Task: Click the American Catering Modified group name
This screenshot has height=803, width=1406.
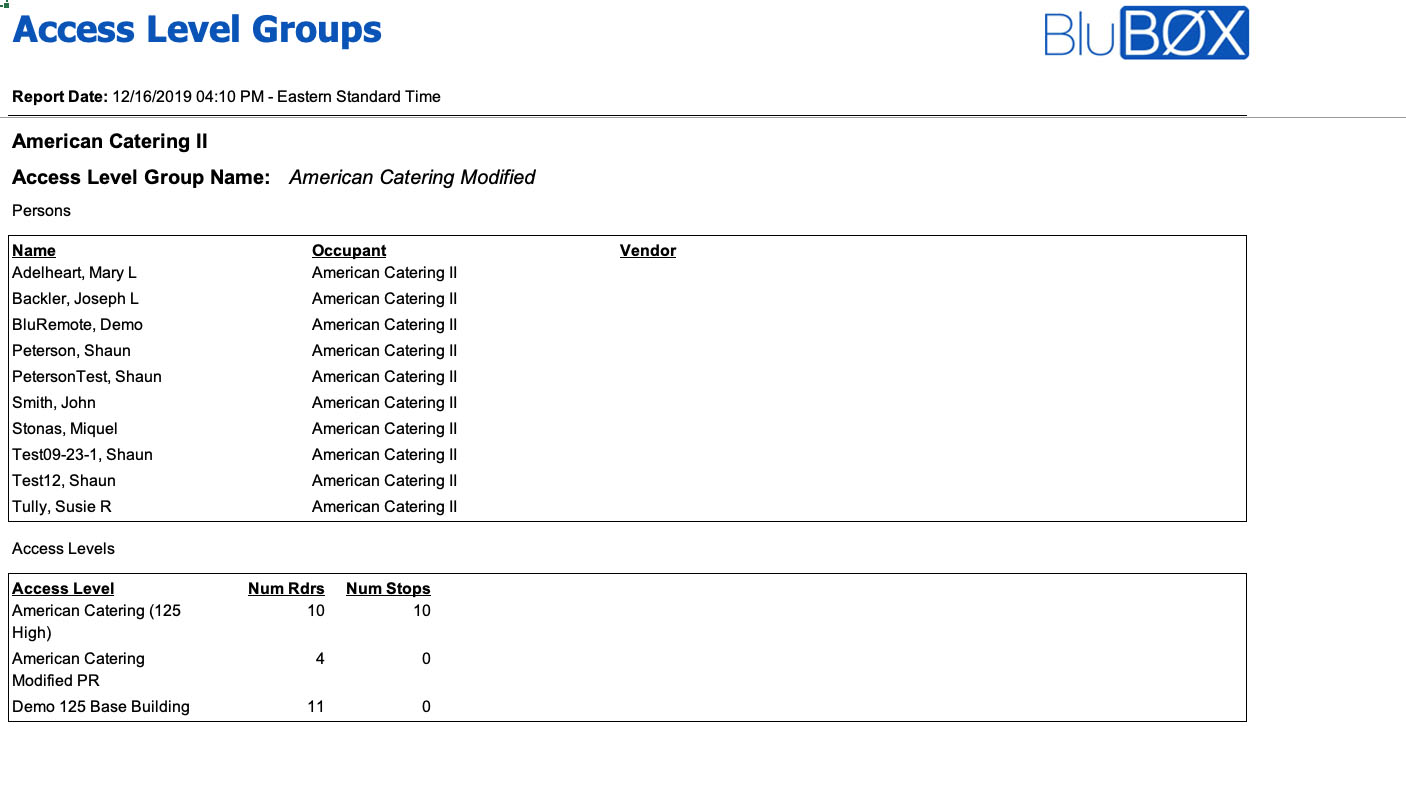Action: 412,177
